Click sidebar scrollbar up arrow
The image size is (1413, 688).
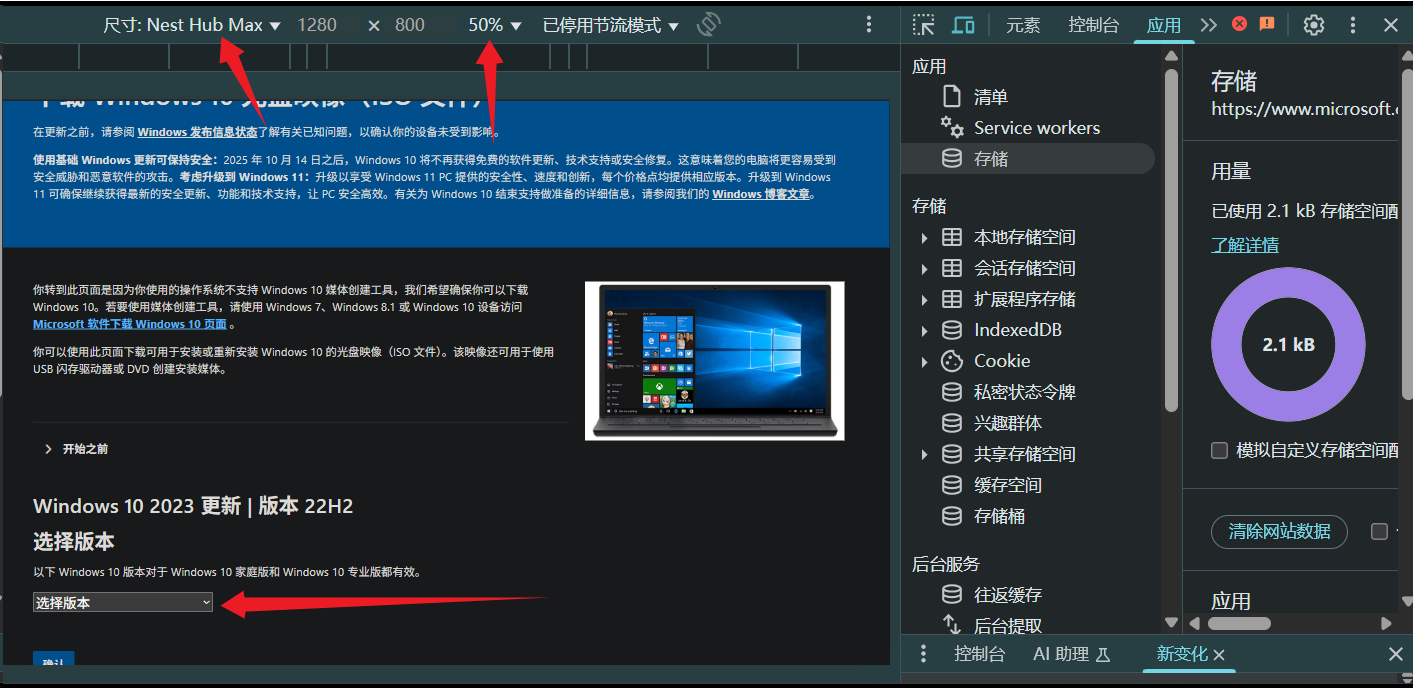[1171, 54]
